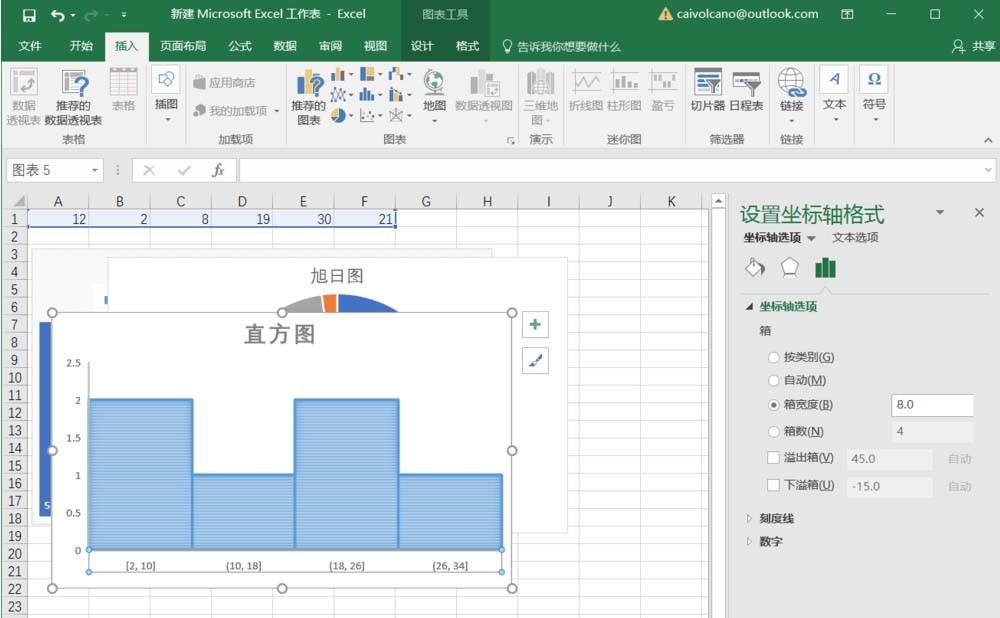Click the chart styles brush button

pos(535,361)
